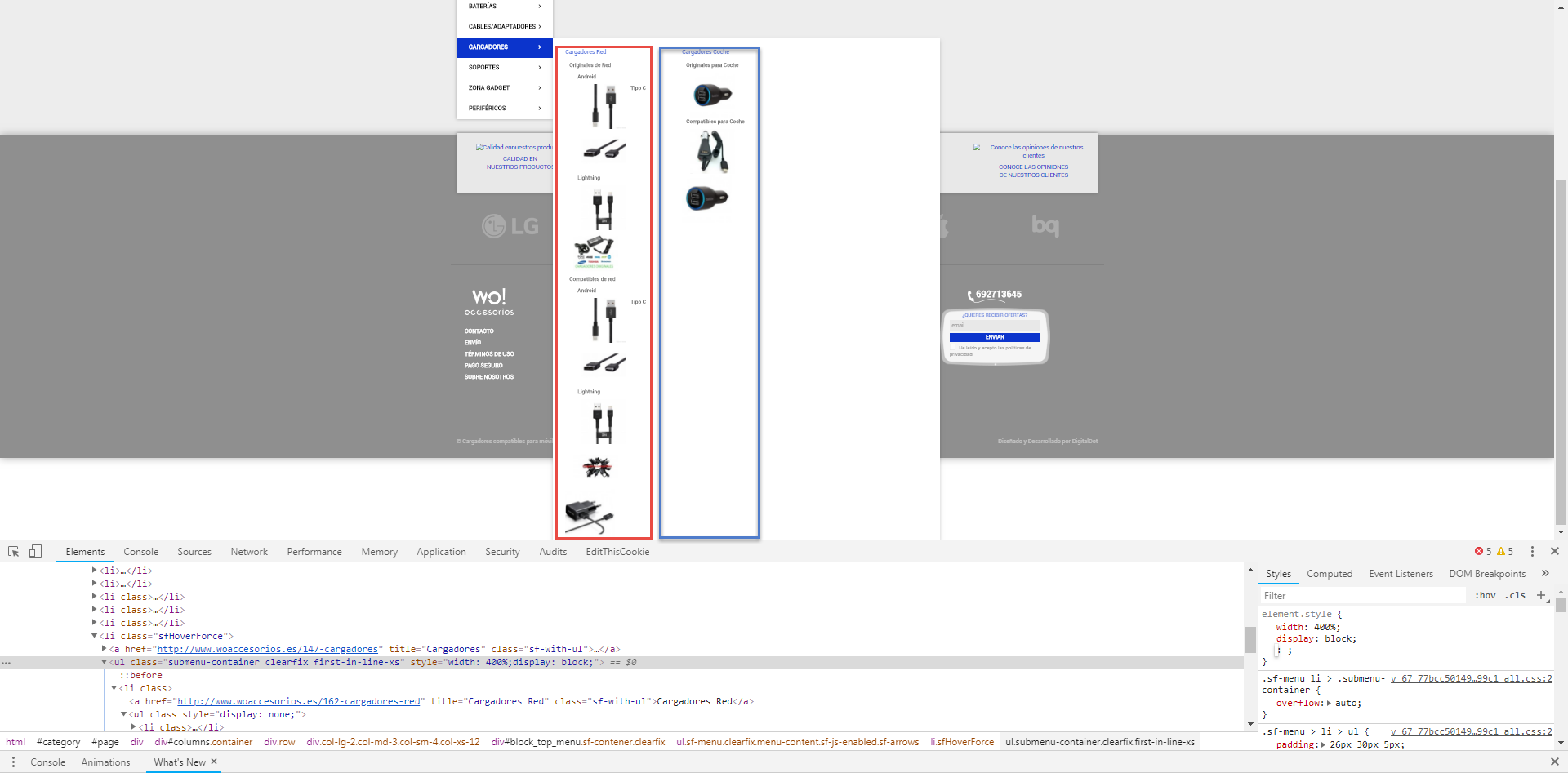Screen dimensions: 1568x773
Task: Click the phone icon beside 692713645
Action: pos(970,295)
